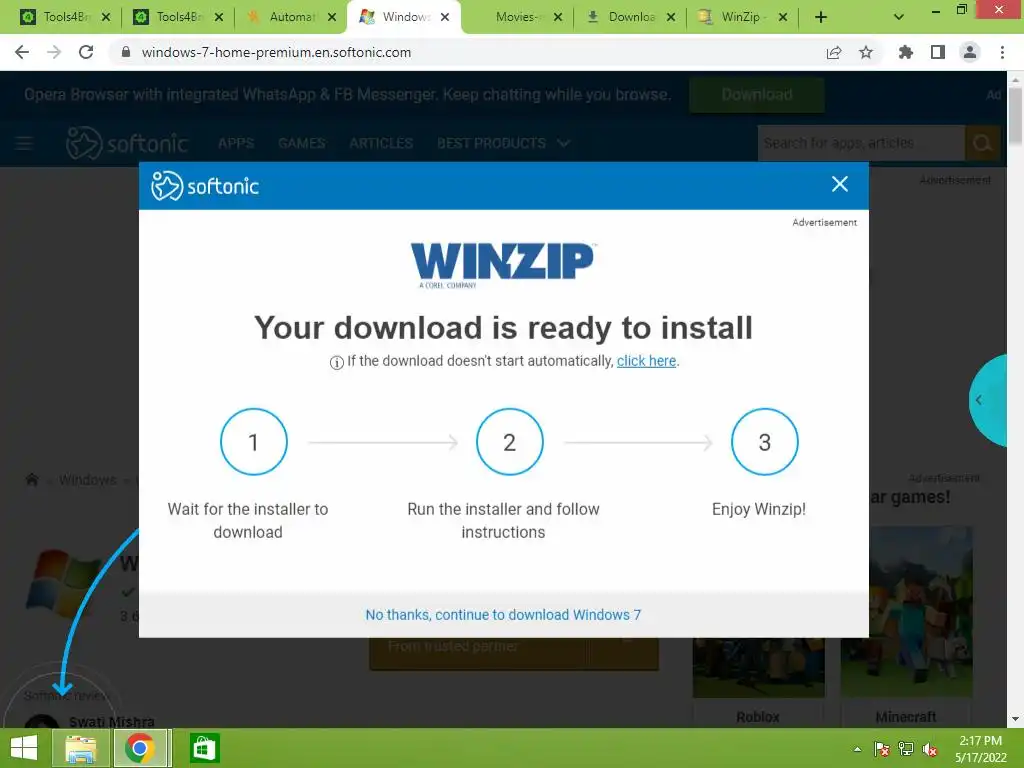1024x768 pixels.
Task: Continue to download Windows 7 link
Action: (x=503, y=615)
